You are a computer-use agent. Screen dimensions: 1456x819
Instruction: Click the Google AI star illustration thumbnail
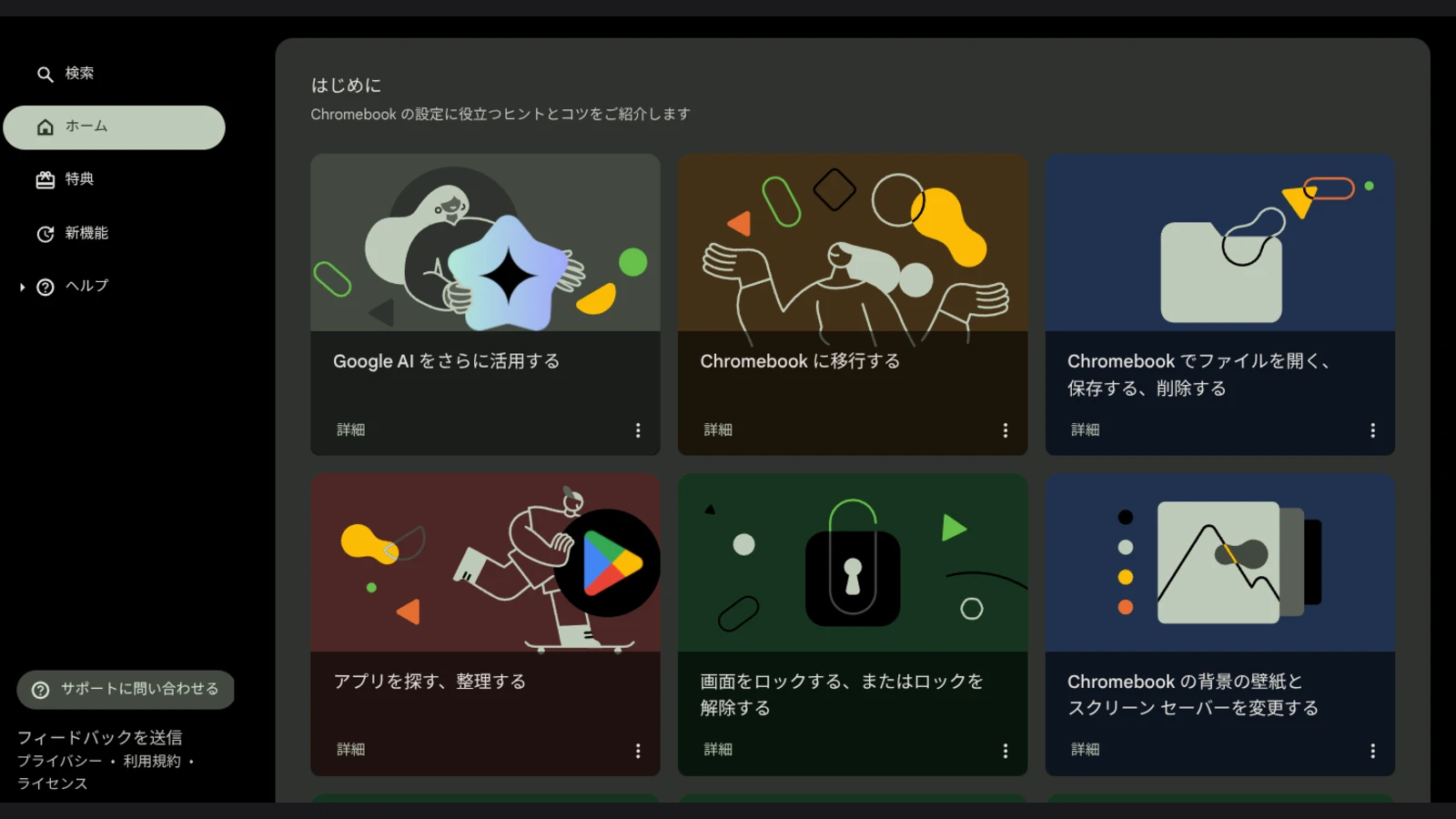[x=485, y=242]
